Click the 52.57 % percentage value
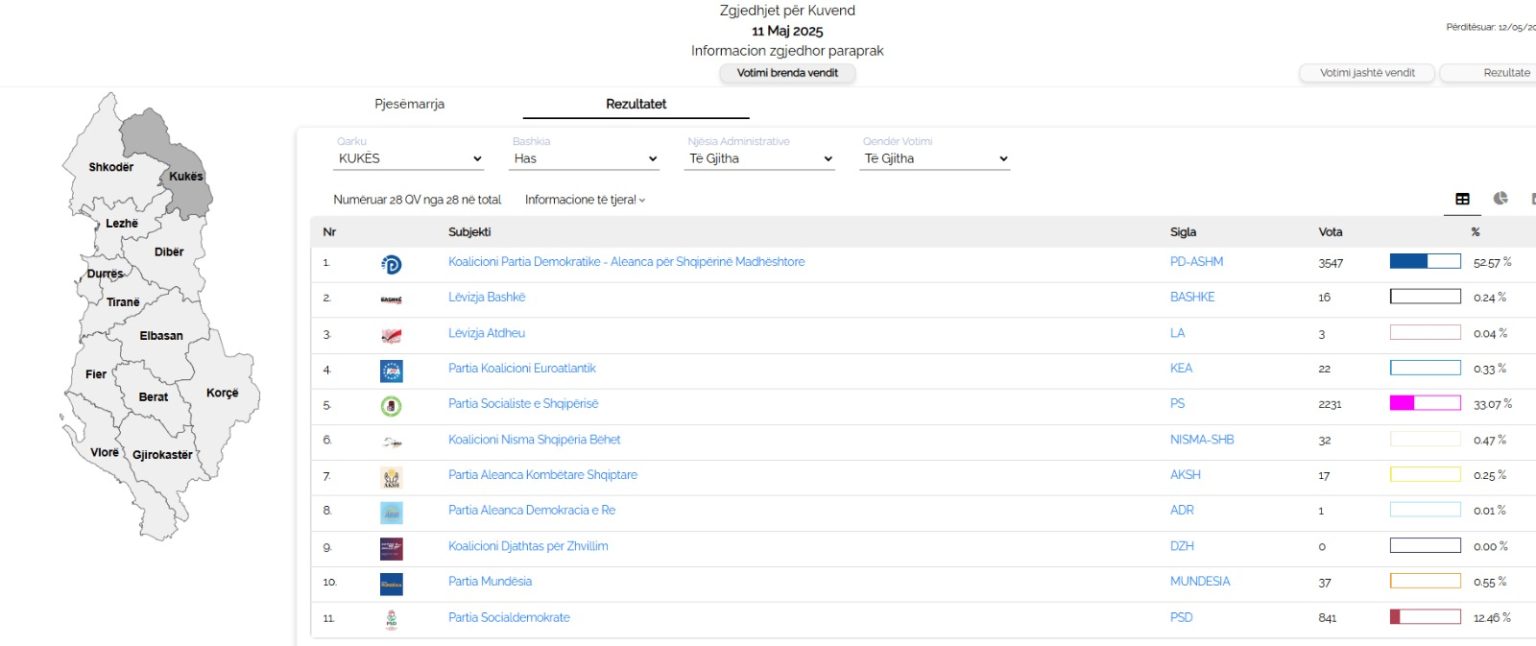 pyautogui.click(x=1492, y=263)
